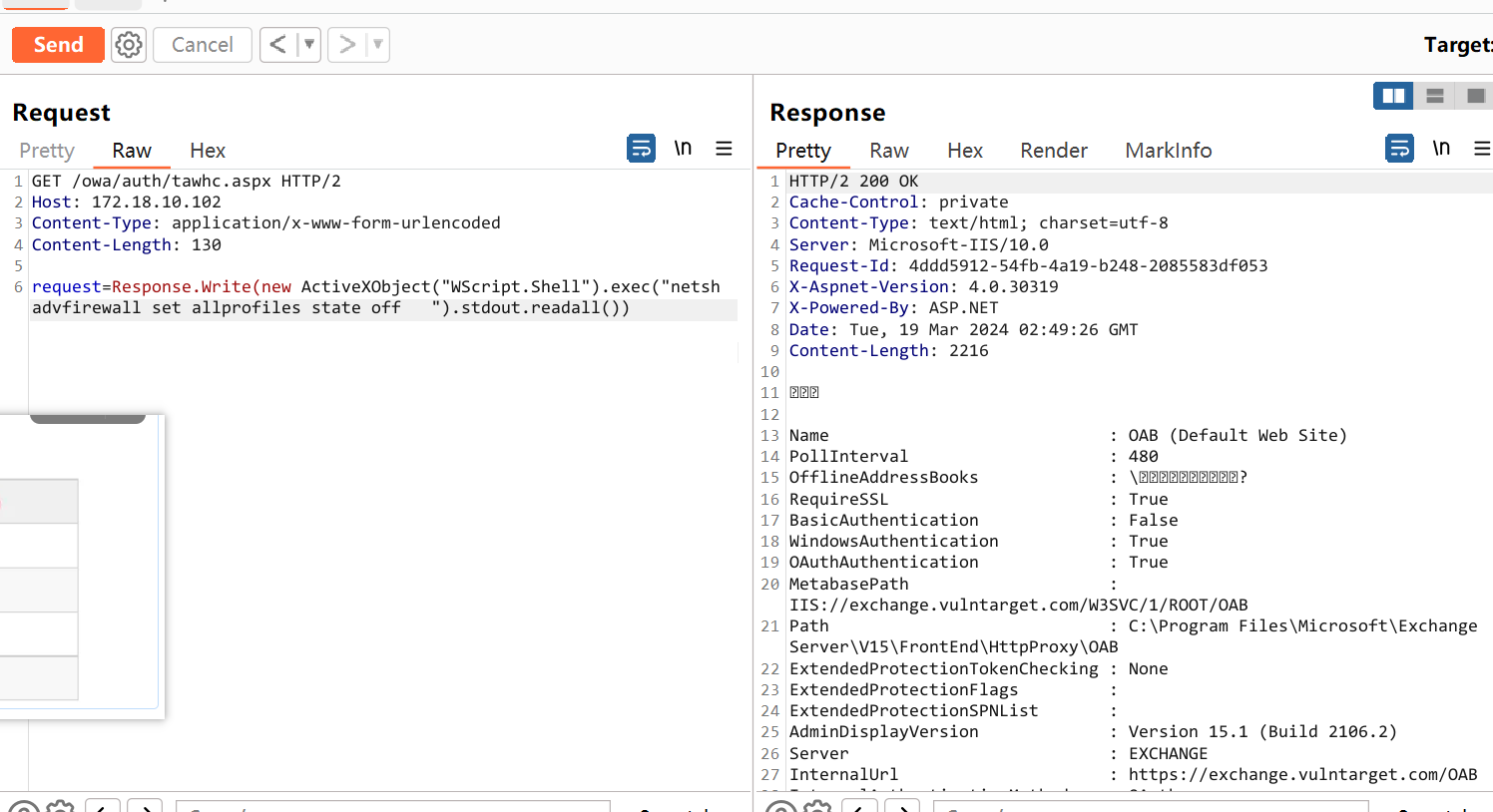Switch Response view to Raw tab
This screenshot has height=812, width=1493.
click(x=889, y=151)
